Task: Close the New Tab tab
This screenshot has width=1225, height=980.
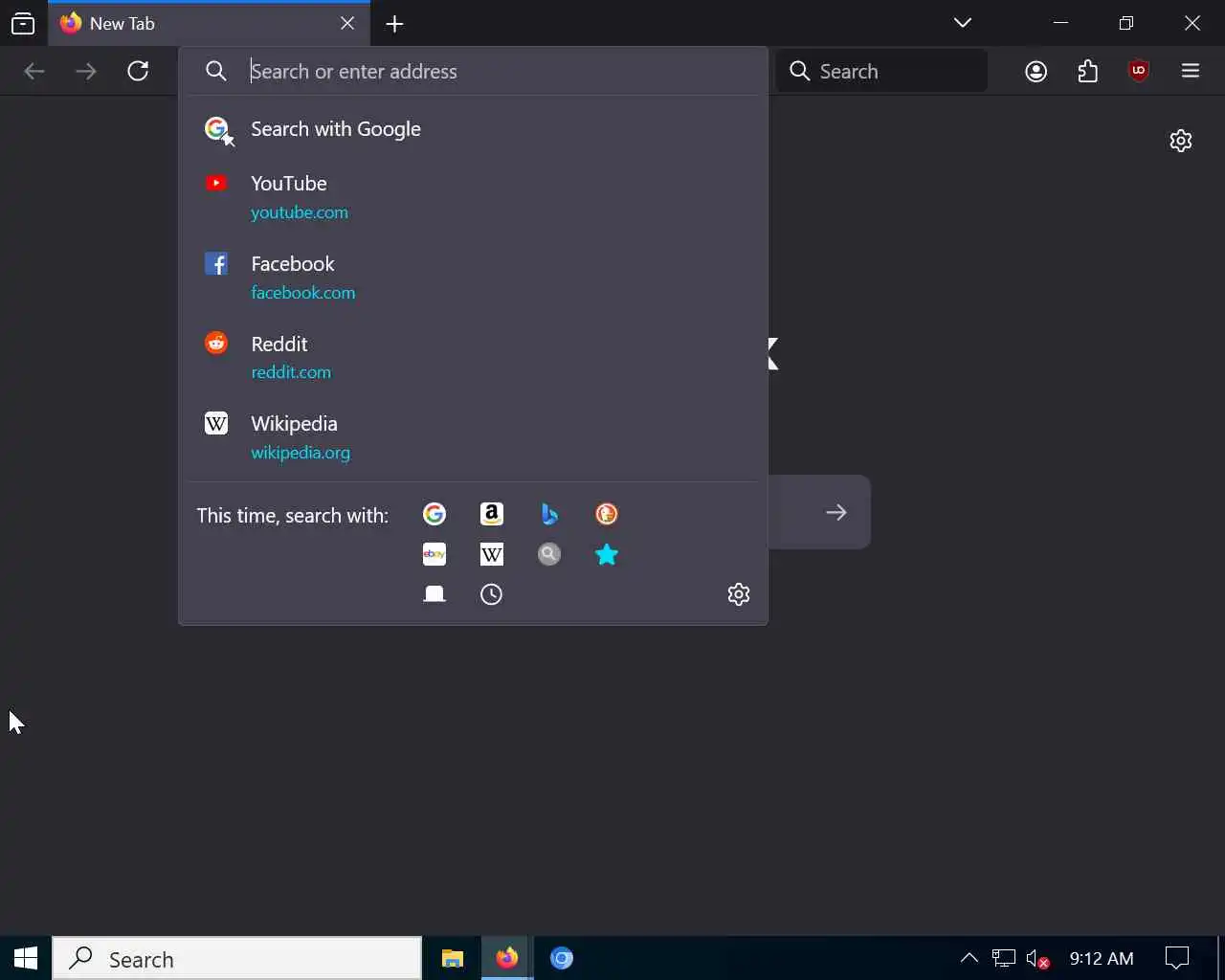Action: click(x=347, y=24)
